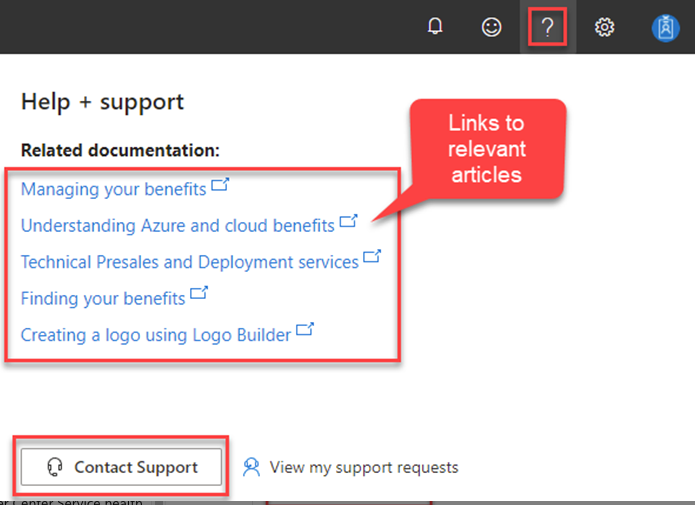The image size is (695, 505).
Task: Click person icon beside View my support requests
Action: (x=252, y=467)
